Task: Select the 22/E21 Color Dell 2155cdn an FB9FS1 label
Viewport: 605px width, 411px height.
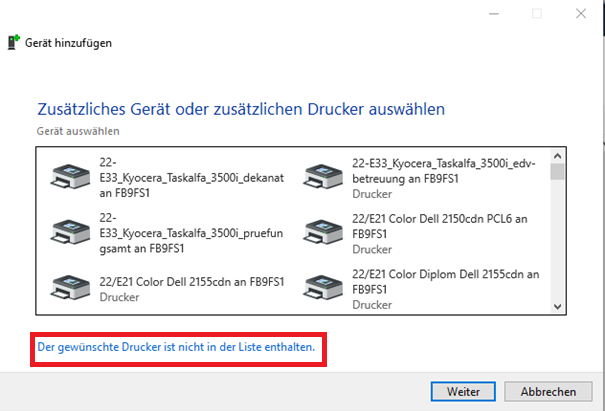Action: pos(192,282)
